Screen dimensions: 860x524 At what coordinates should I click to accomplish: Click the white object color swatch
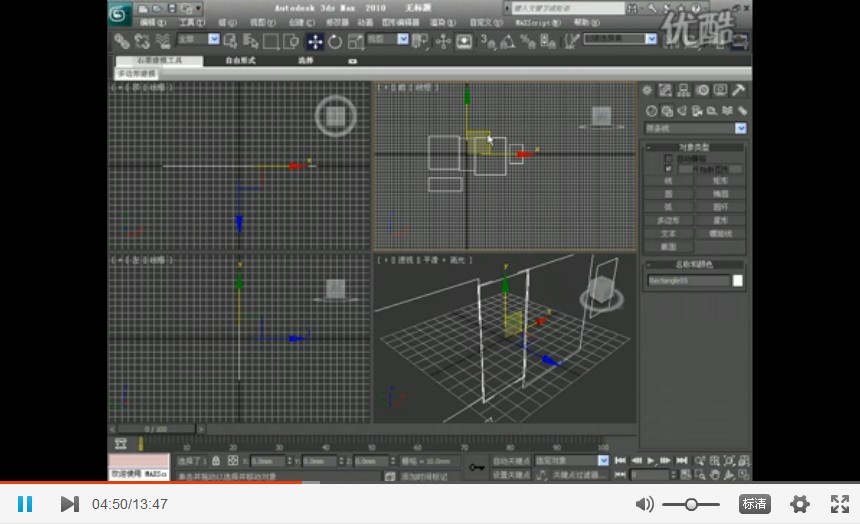738,281
